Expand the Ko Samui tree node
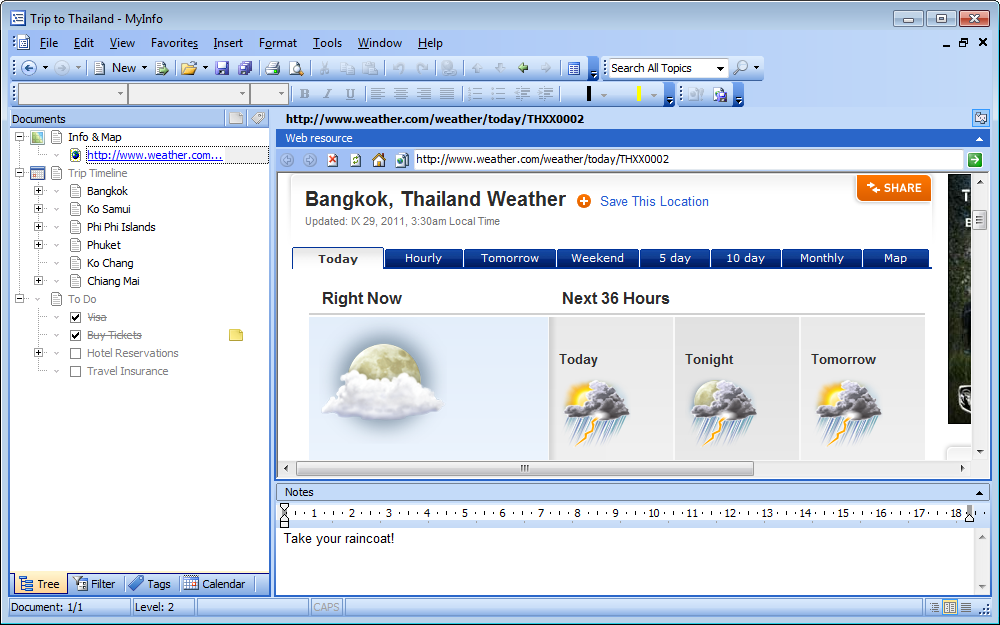The width and height of the screenshot is (1000, 625). [38, 209]
